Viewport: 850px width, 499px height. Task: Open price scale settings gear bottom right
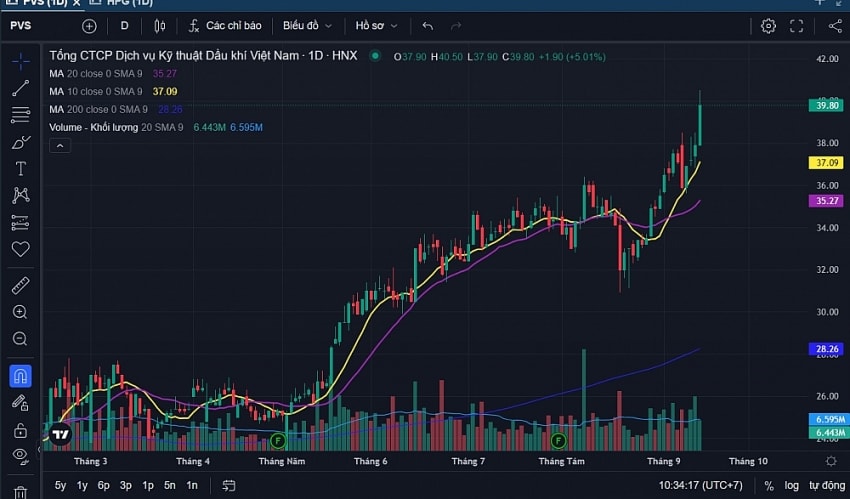point(830,461)
